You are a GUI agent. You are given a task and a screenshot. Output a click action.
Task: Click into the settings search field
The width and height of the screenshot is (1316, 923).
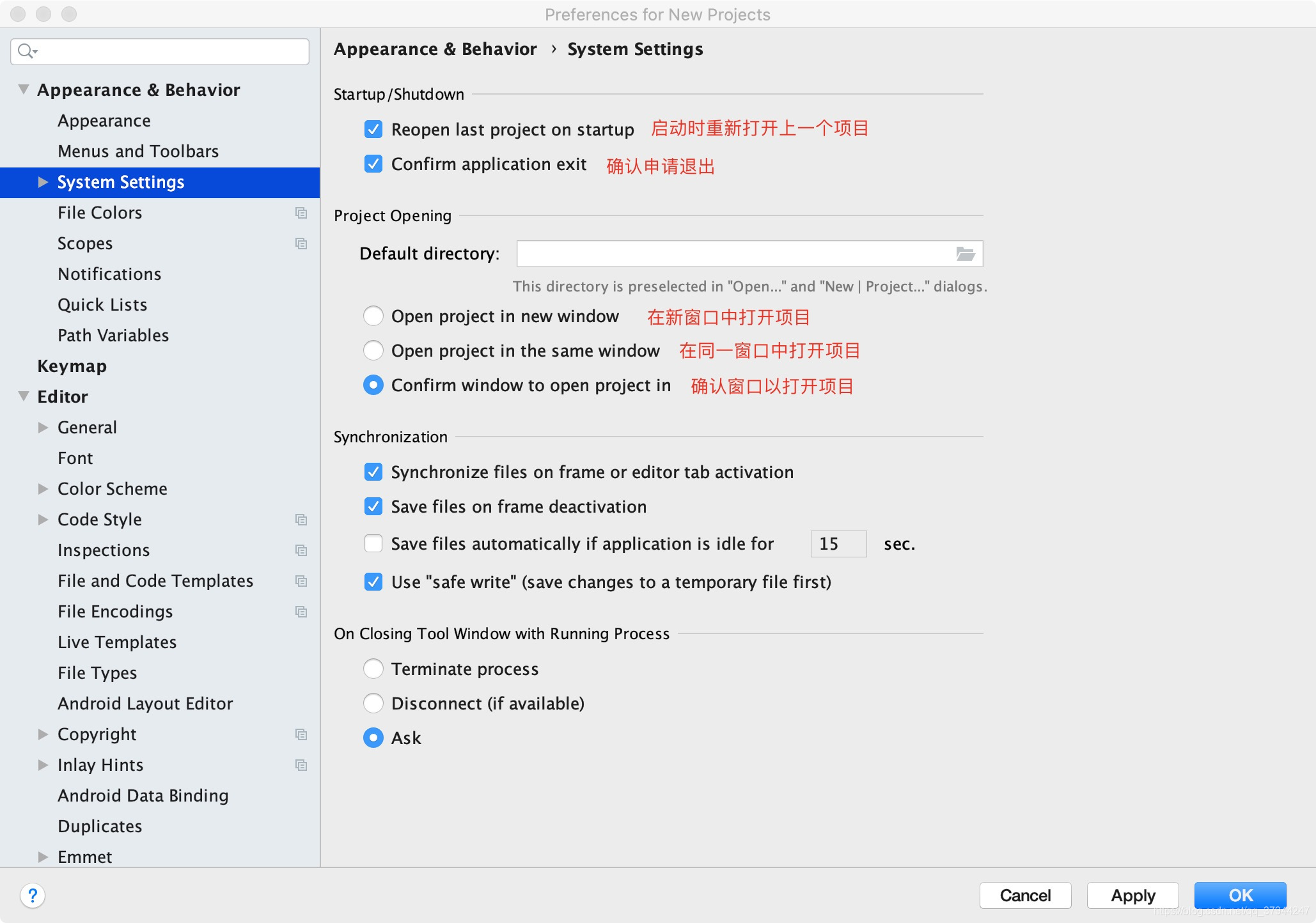[x=160, y=51]
